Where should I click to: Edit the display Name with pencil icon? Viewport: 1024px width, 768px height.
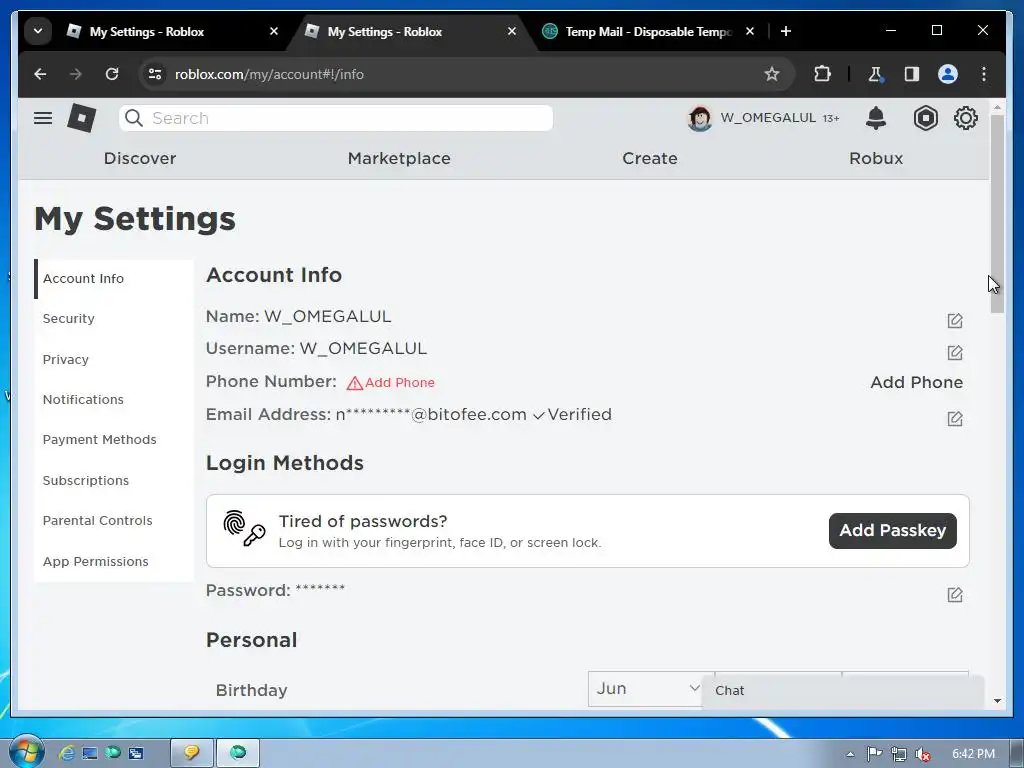(x=955, y=321)
